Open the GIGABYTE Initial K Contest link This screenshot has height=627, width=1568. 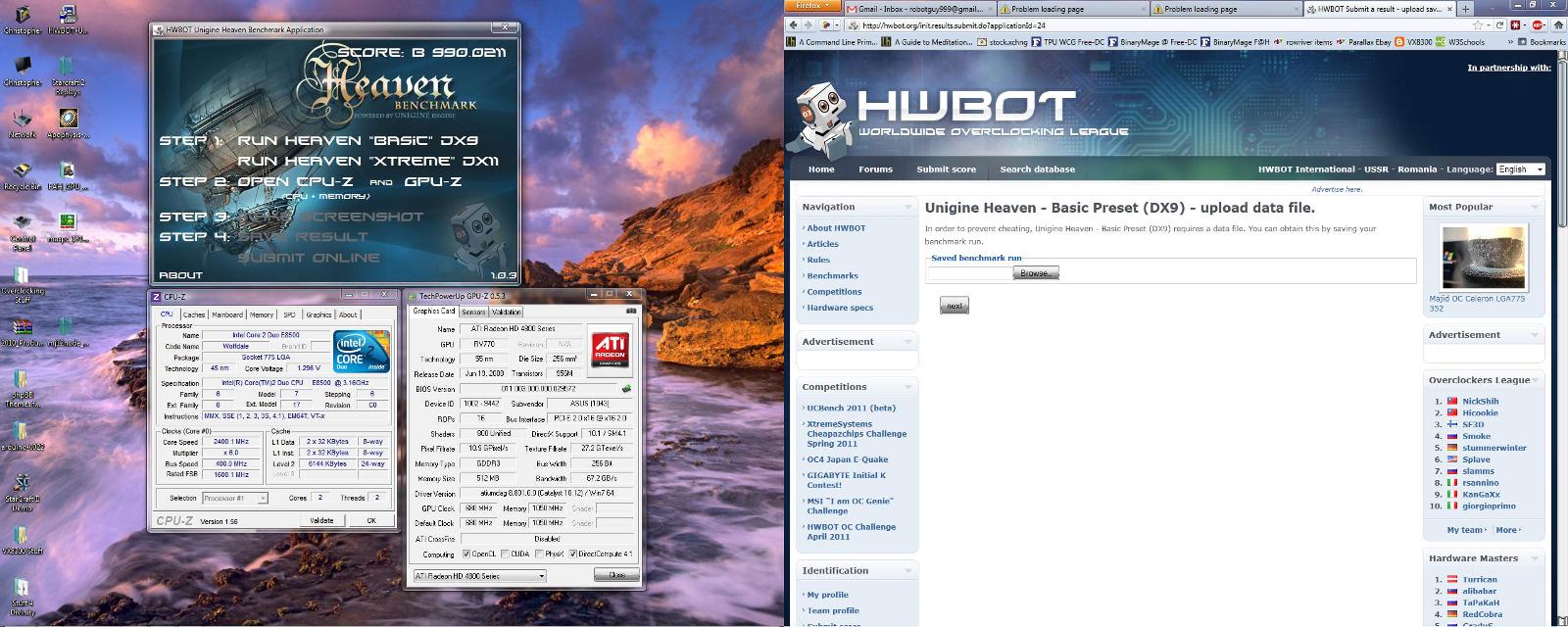(x=846, y=480)
